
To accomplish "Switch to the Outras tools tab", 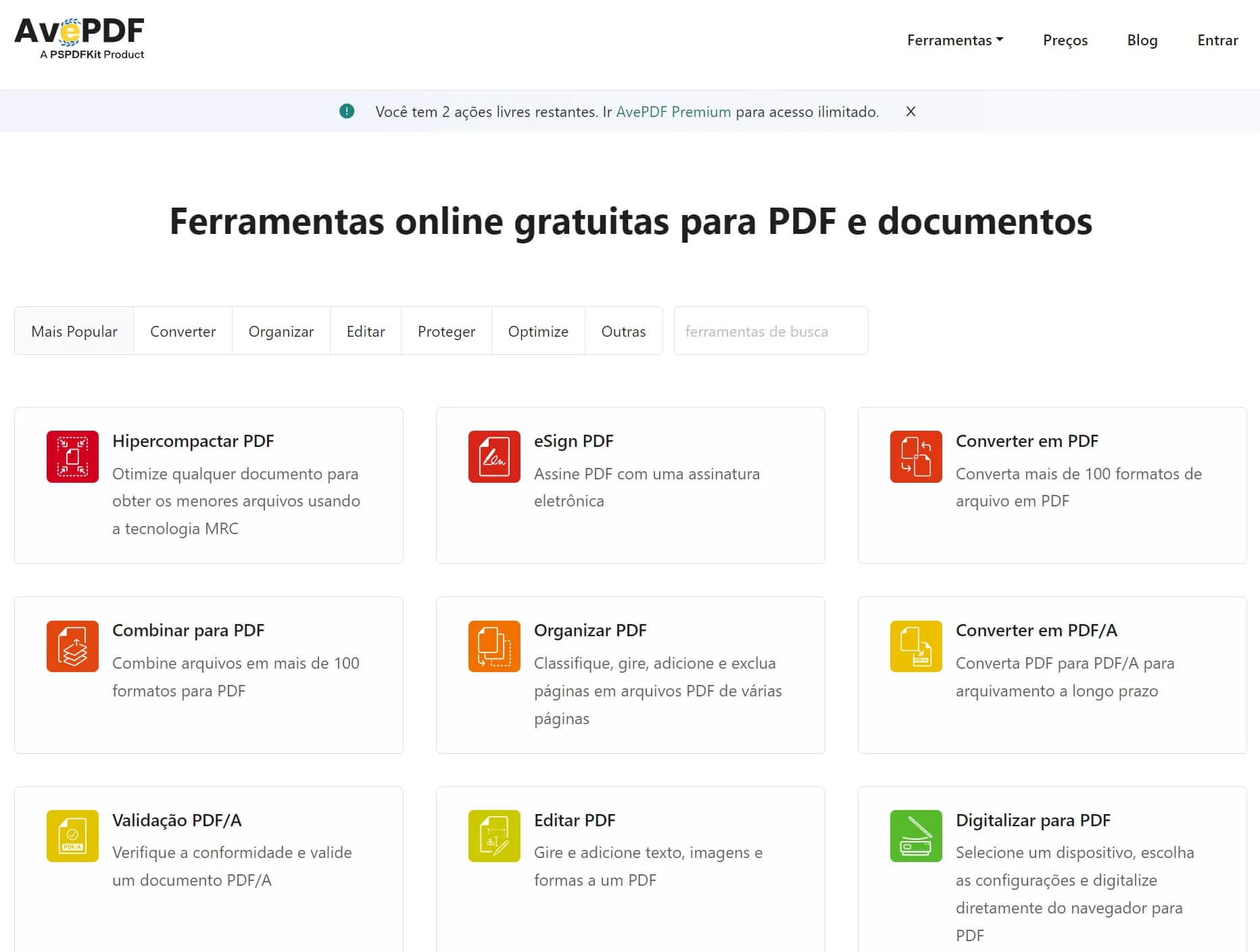I will 623,331.
